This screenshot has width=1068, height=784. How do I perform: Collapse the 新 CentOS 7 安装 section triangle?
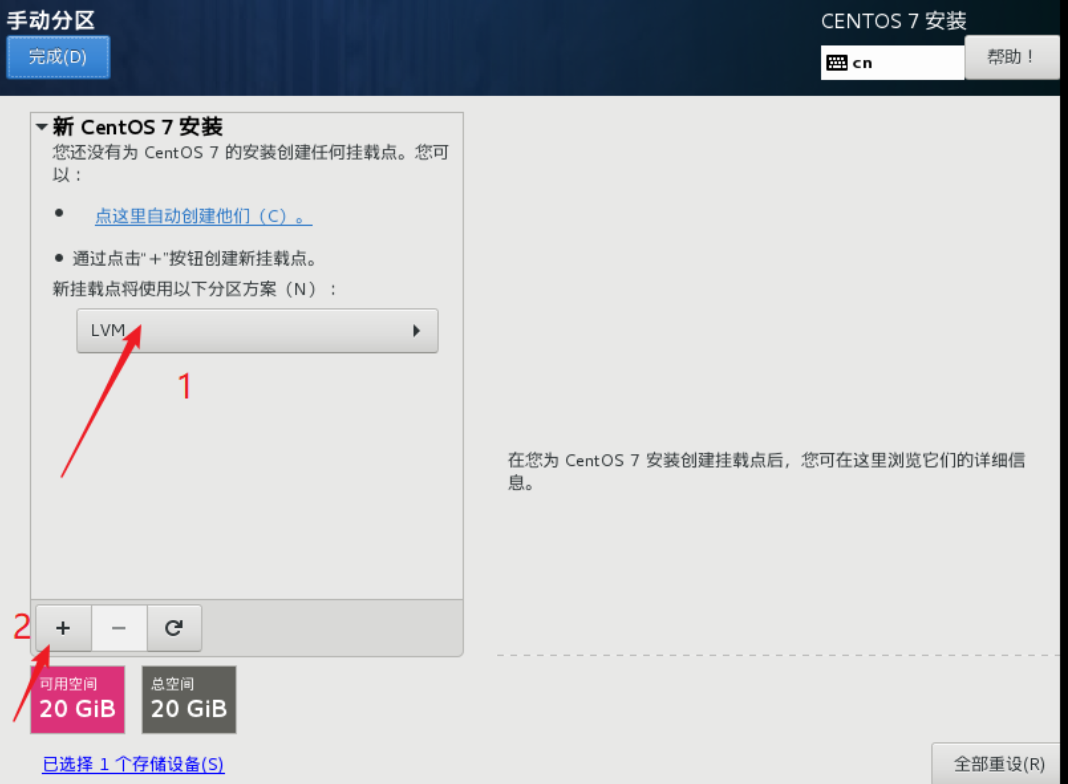[x=42, y=127]
